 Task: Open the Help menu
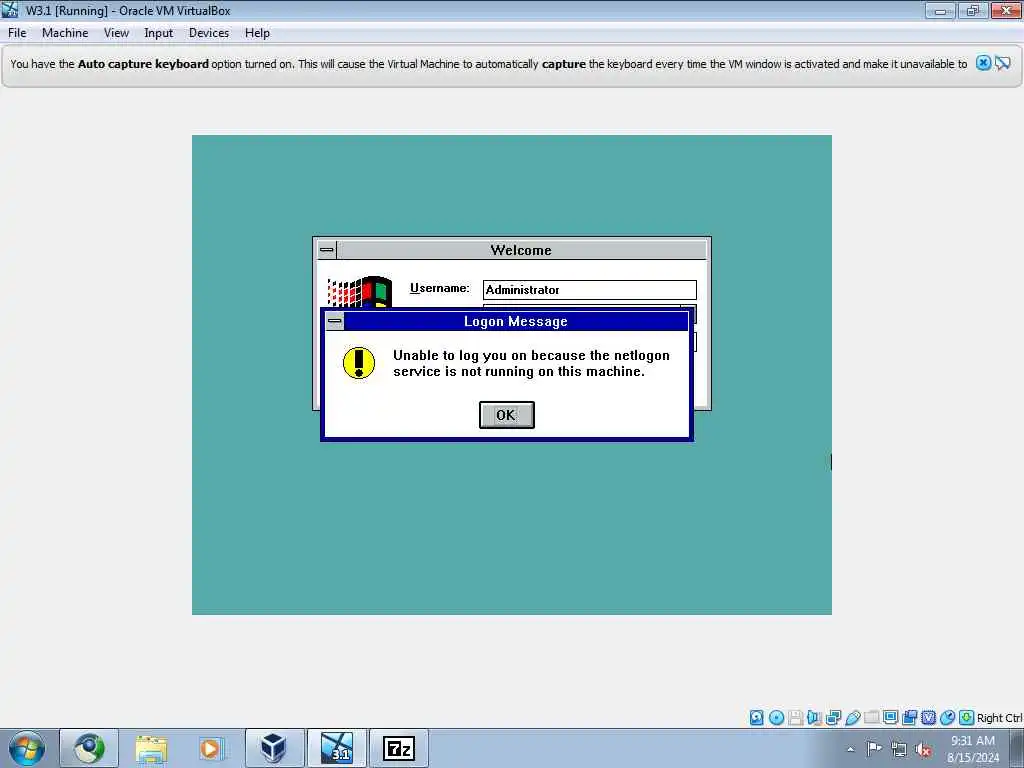[257, 33]
